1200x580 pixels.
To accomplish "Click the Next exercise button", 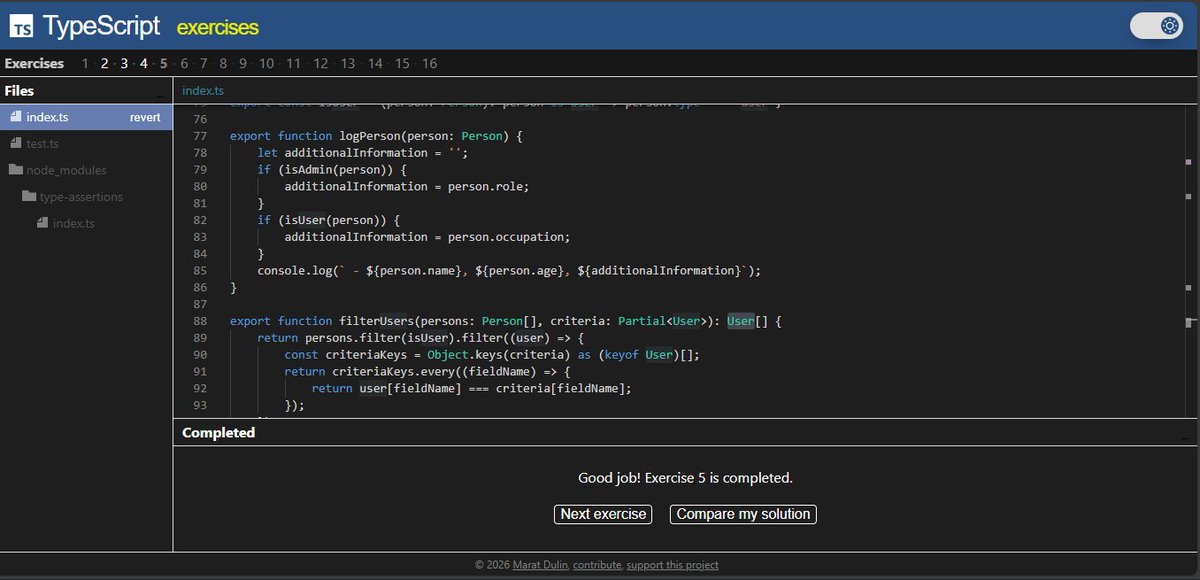I will [603, 514].
